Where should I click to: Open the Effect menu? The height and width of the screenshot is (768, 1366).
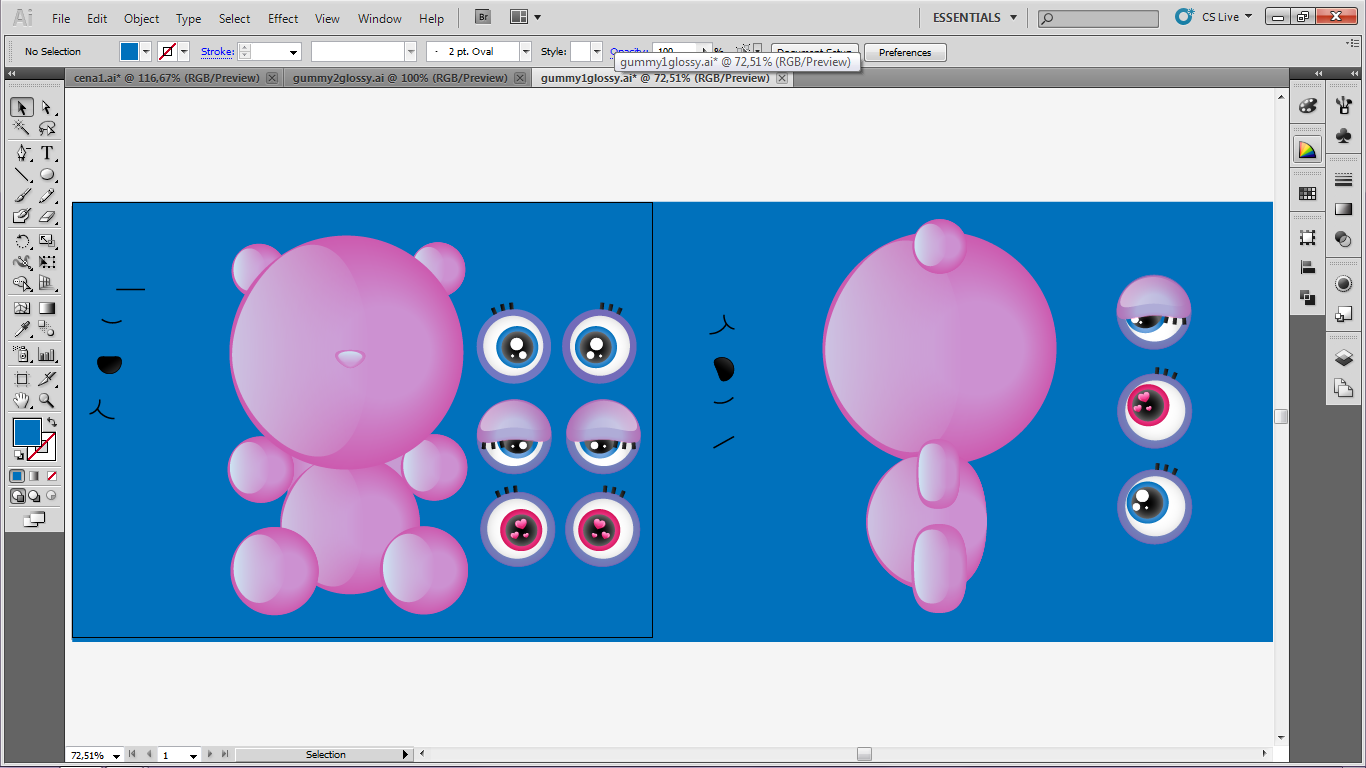[x=283, y=18]
